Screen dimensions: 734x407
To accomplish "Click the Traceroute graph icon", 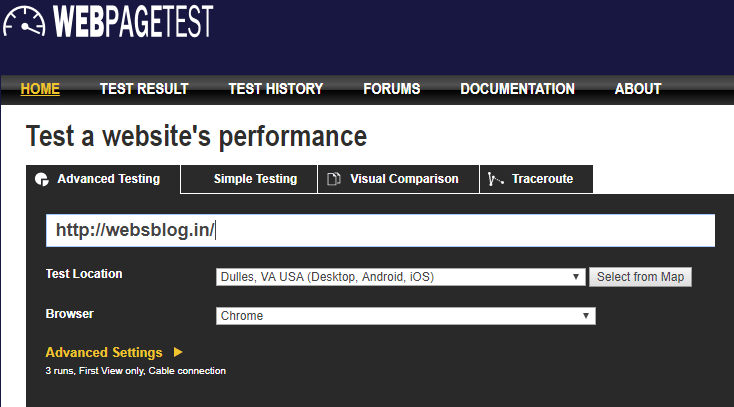I will [x=495, y=179].
